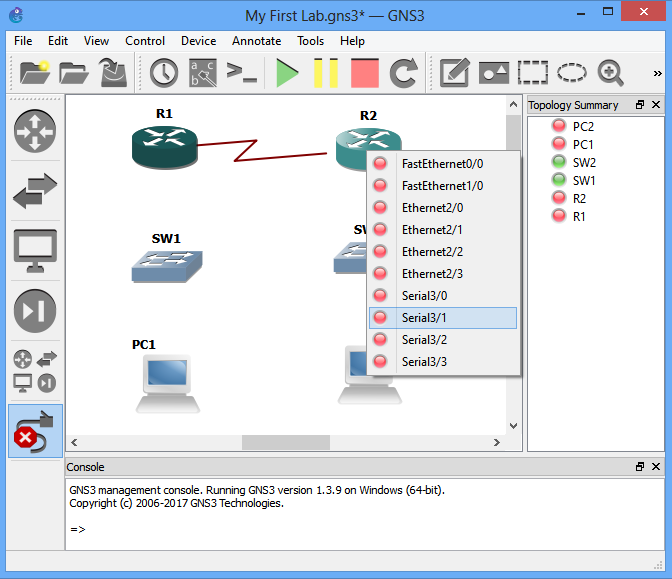Viewport: 672px width, 579px height.
Task: Reload all devices icon
Action: (x=404, y=72)
